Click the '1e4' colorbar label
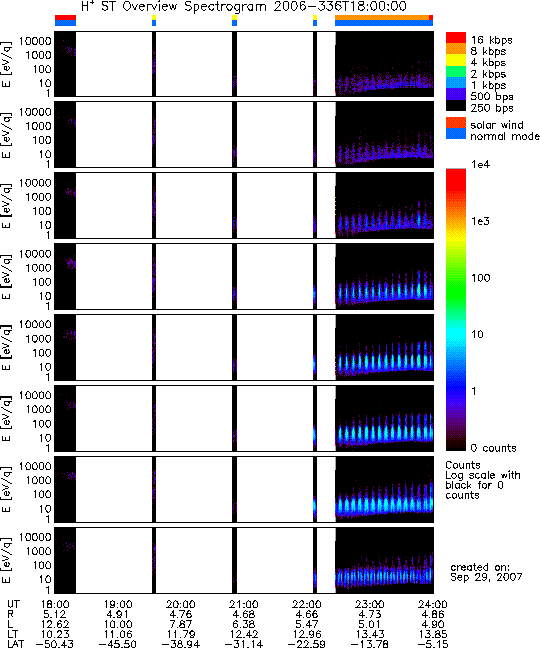This screenshot has width=540, height=648. point(481,164)
